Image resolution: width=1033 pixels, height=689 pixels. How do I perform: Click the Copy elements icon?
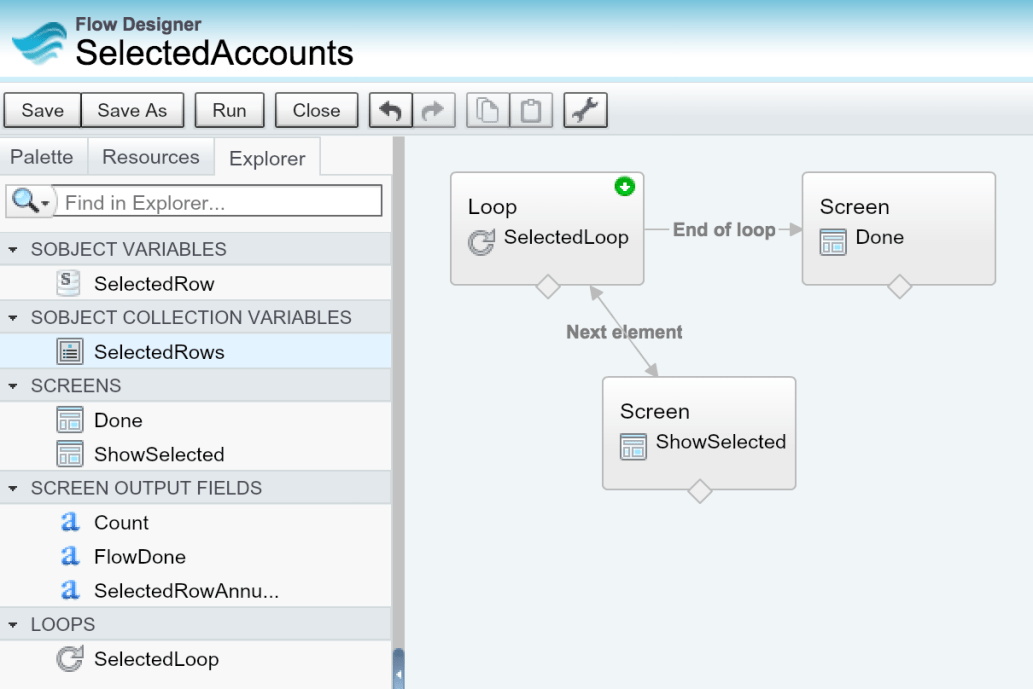[x=486, y=110]
